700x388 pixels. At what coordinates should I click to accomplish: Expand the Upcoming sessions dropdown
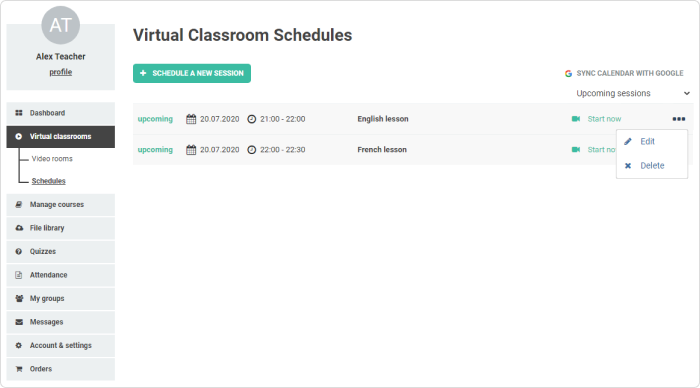click(x=633, y=93)
